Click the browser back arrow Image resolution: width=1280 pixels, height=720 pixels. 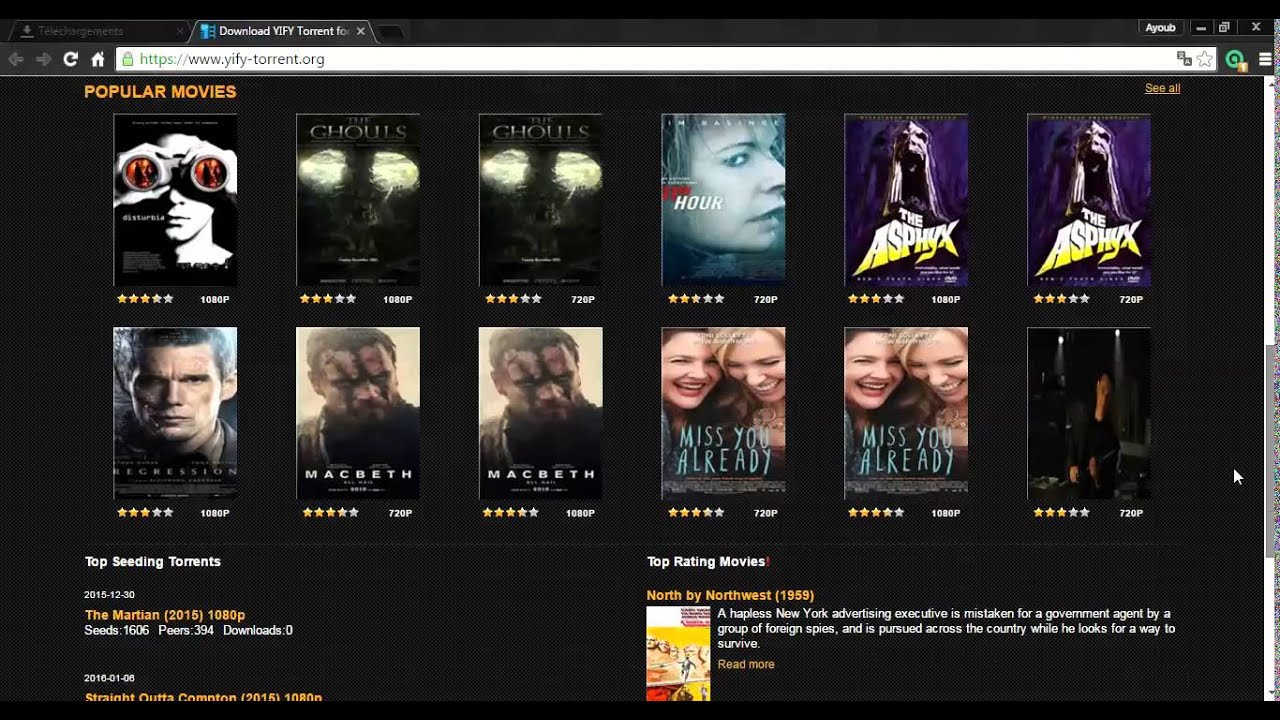click(x=16, y=59)
